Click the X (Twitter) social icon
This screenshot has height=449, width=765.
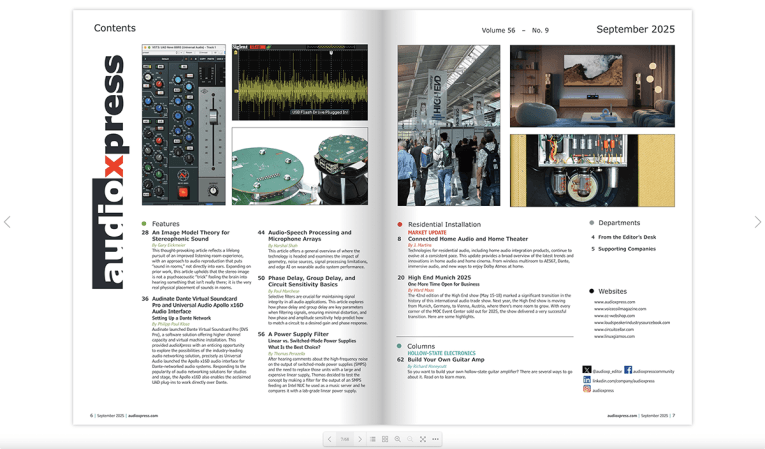(587, 370)
